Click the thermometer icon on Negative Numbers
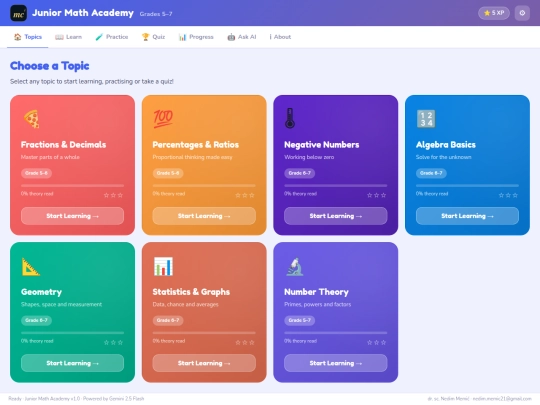This screenshot has width=540, height=405. pos(290,118)
